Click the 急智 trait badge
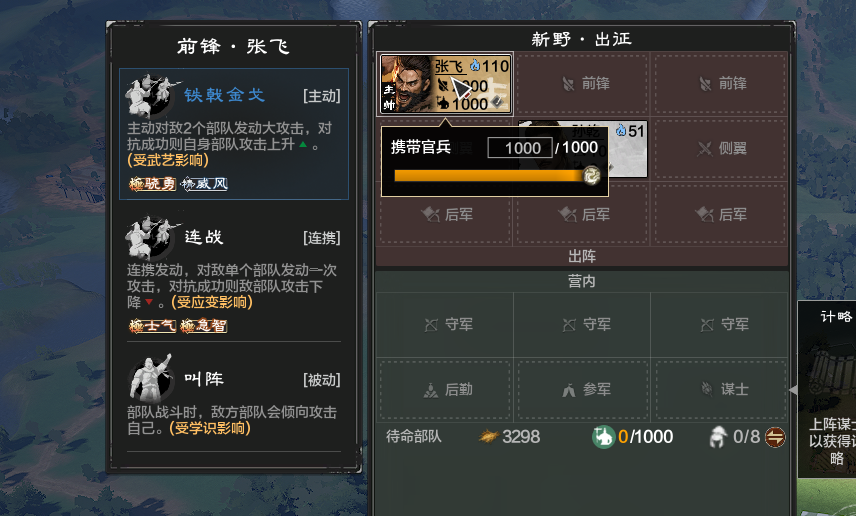The height and width of the screenshot is (516, 856). coord(204,326)
